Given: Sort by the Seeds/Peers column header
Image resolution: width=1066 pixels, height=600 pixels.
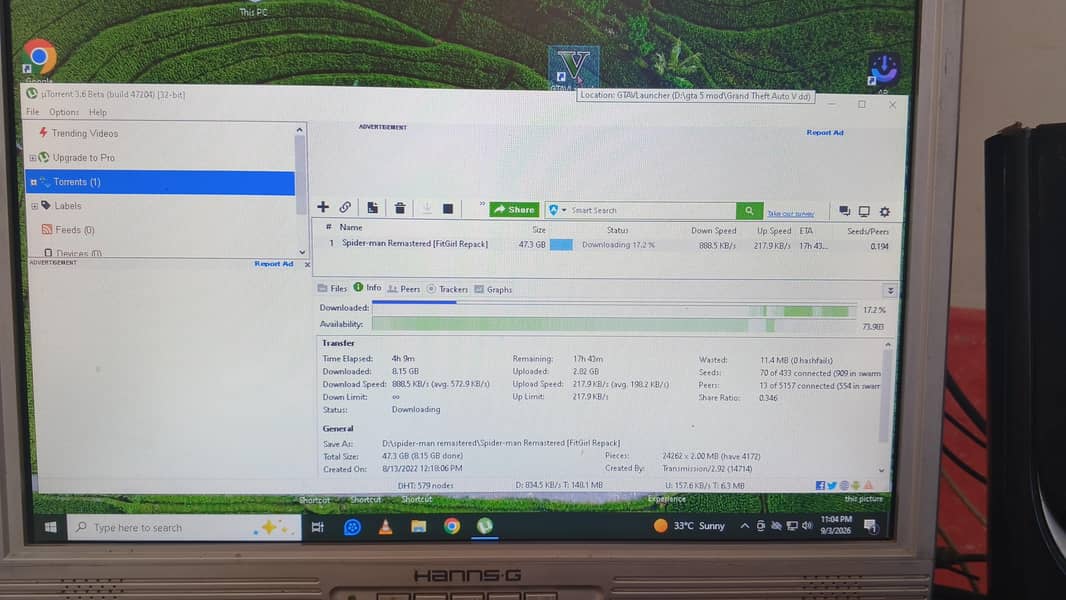Looking at the screenshot, I should [x=867, y=232].
